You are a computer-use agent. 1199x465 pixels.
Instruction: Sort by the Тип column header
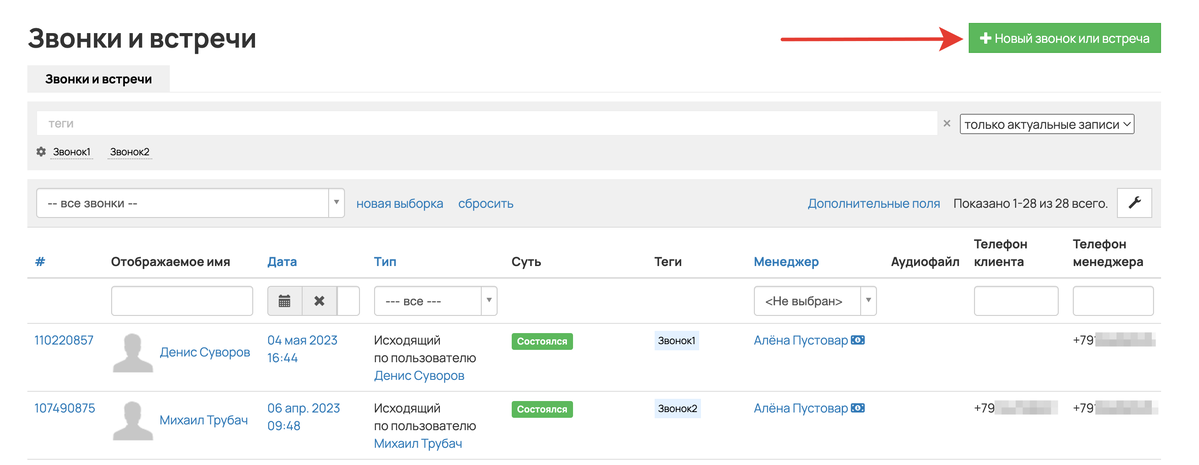click(x=385, y=262)
